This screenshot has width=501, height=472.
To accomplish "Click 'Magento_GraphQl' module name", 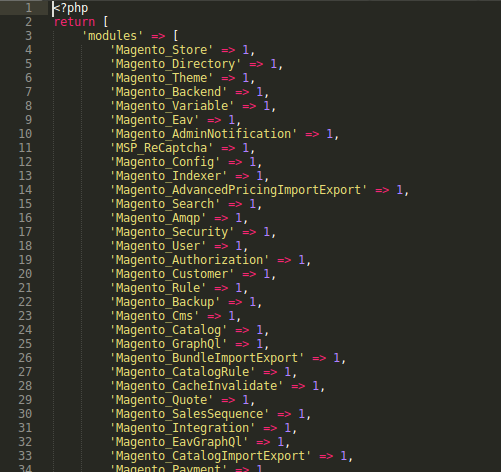I will pos(169,344).
